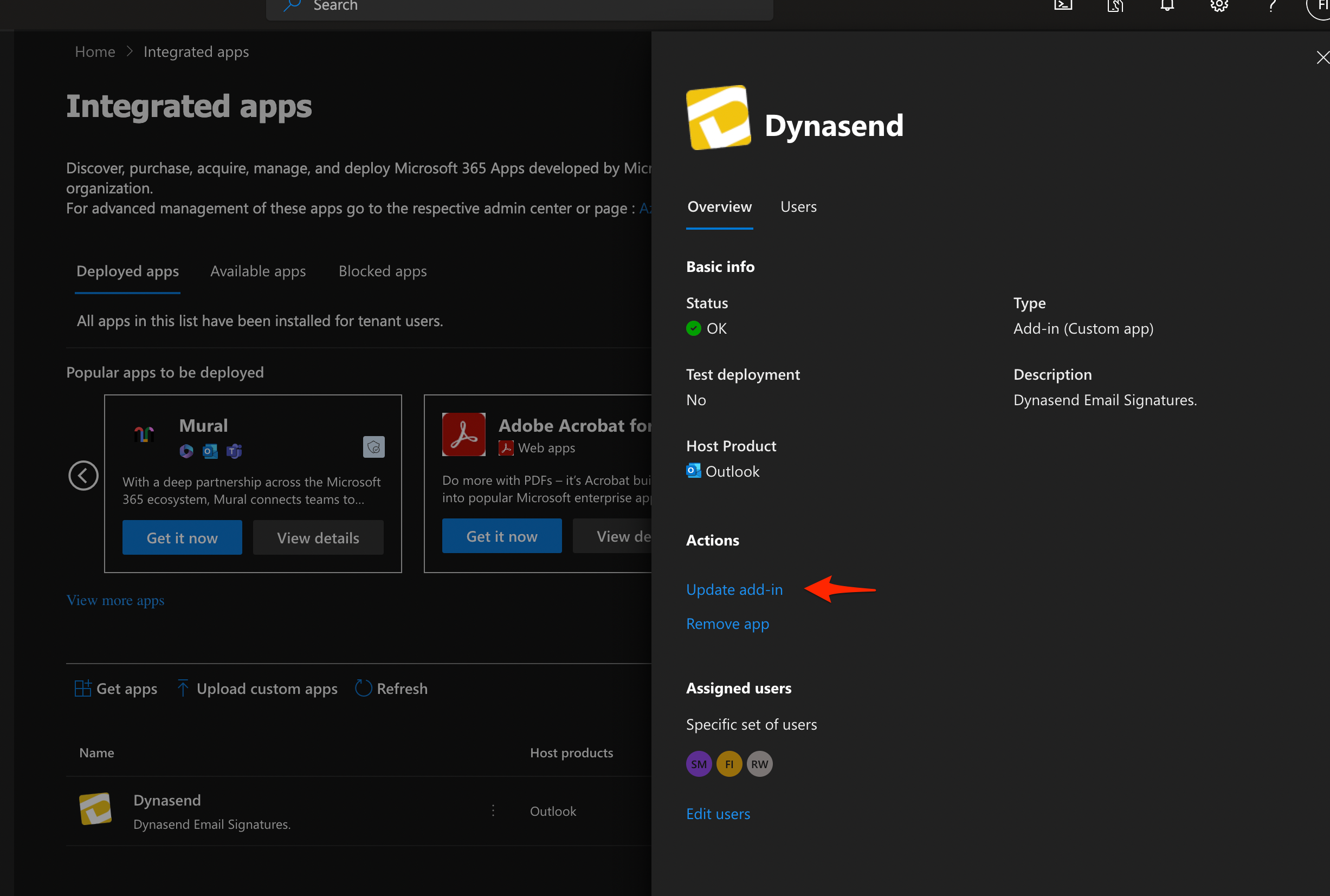Screen dimensions: 1330x896
Task: Click Outlook icon under Host Product
Action: pyautogui.click(x=694, y=471)
